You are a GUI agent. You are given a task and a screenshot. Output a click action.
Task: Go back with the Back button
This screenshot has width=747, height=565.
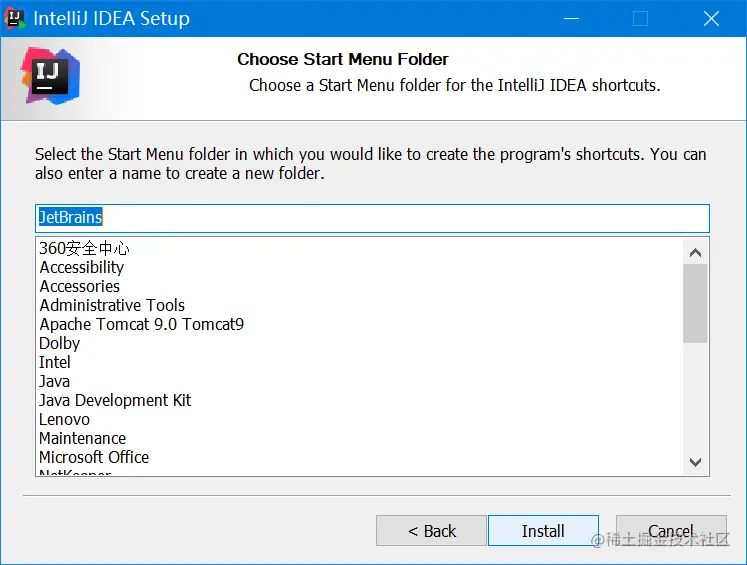432,531
